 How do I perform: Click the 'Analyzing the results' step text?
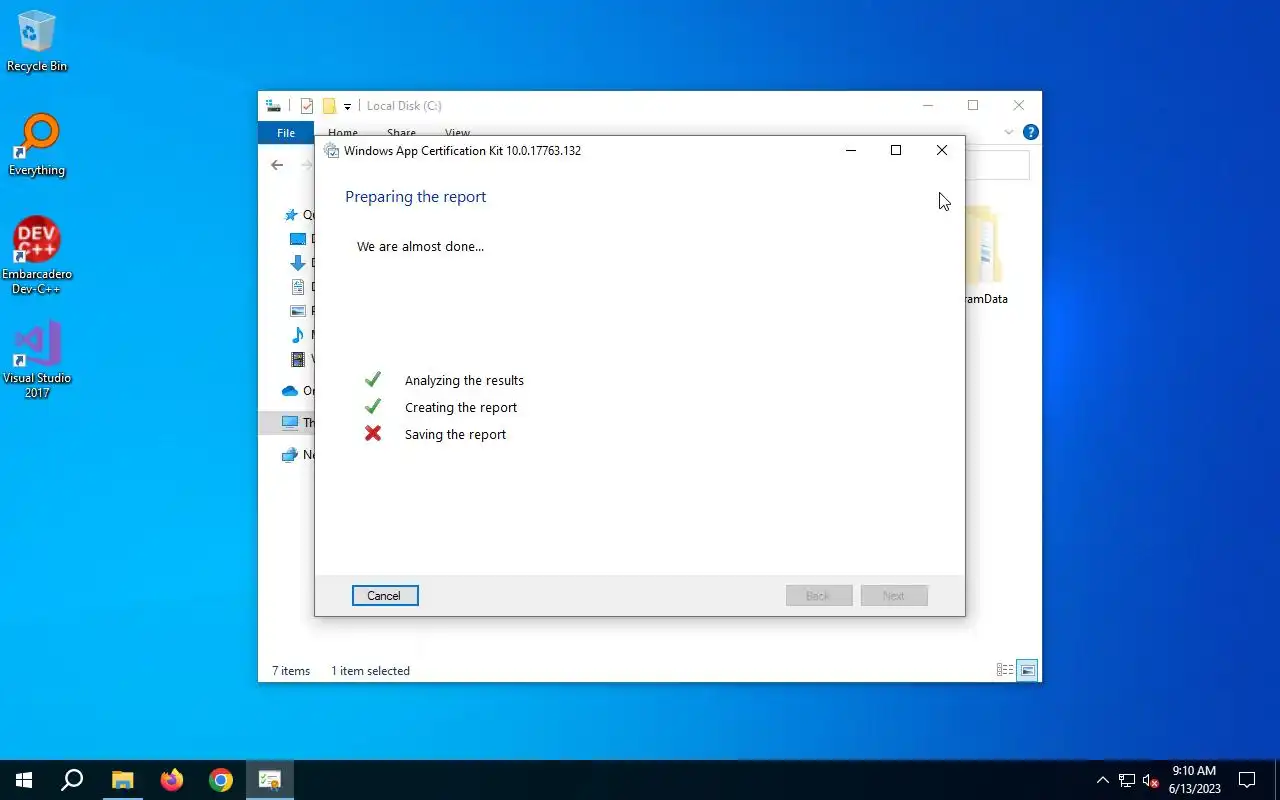point(464,380)
